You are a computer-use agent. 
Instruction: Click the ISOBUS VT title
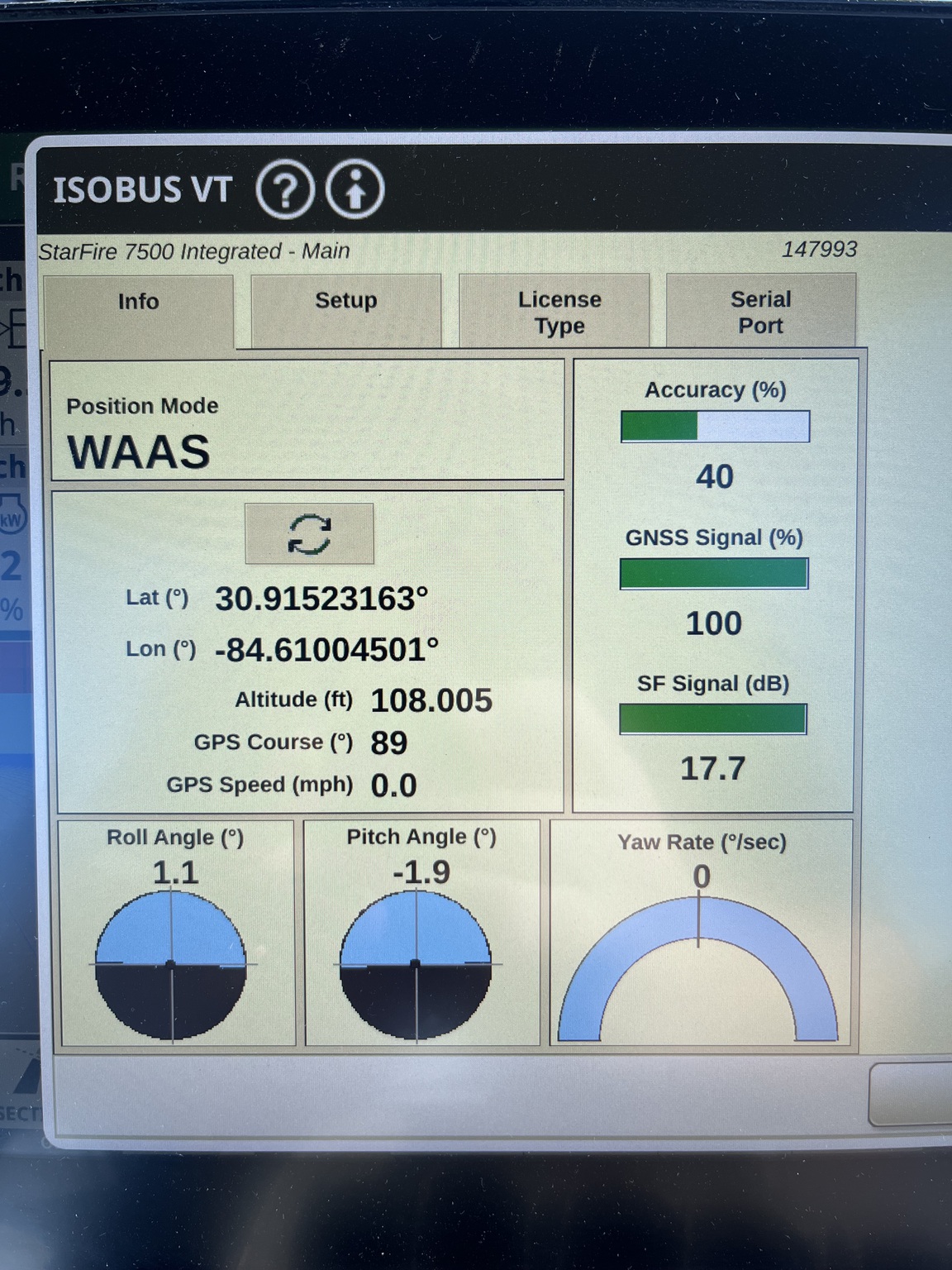click(x=143, y=190)
